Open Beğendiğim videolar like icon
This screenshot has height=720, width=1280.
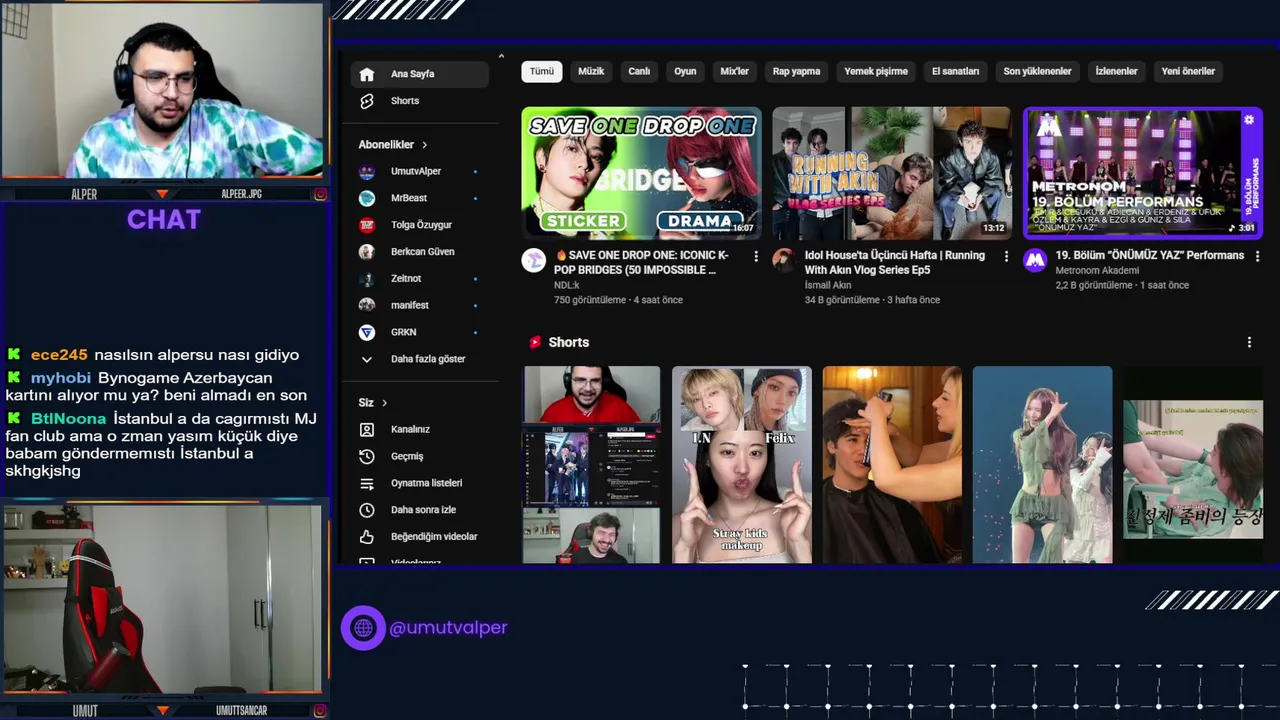click(x=367, y=537)
